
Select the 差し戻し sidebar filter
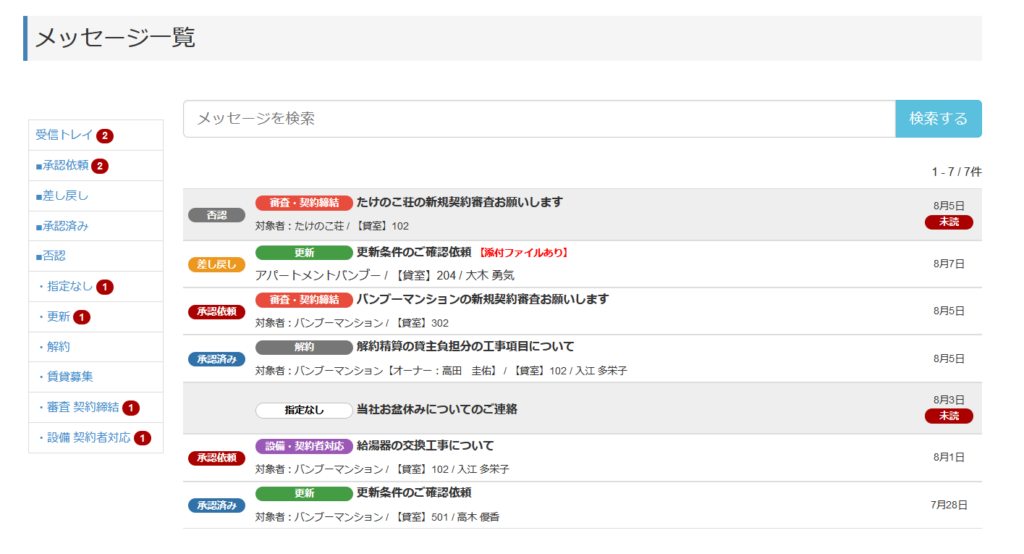66,196
